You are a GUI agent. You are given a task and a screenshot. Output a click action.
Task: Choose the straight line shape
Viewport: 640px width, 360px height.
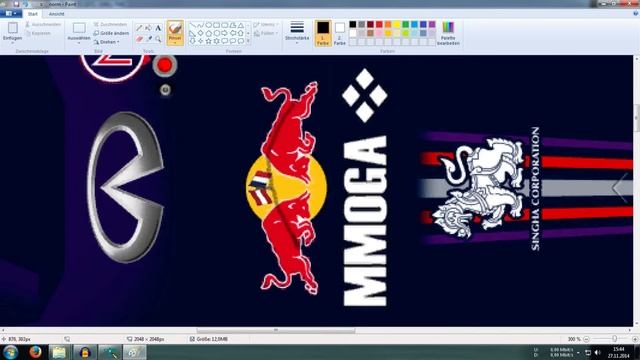pyautogui.click(x=192, y=25)
